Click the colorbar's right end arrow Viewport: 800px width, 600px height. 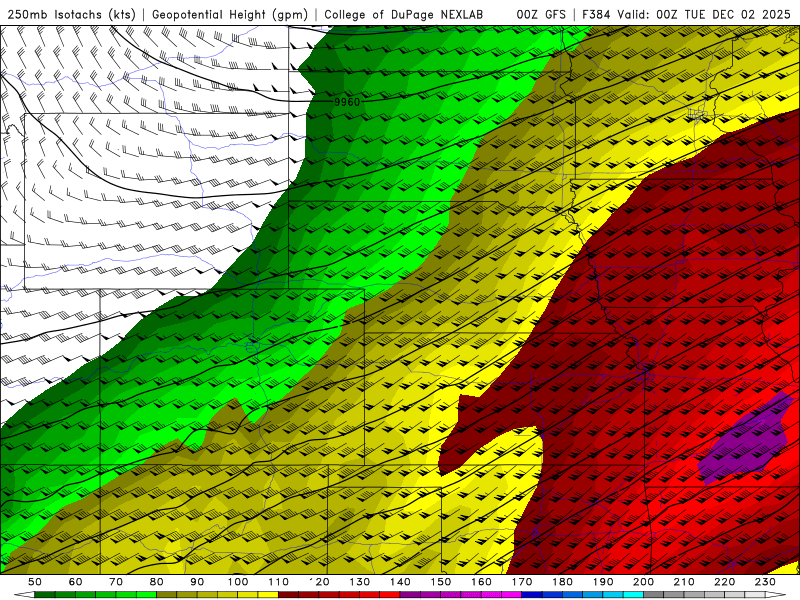coord(776,595)
